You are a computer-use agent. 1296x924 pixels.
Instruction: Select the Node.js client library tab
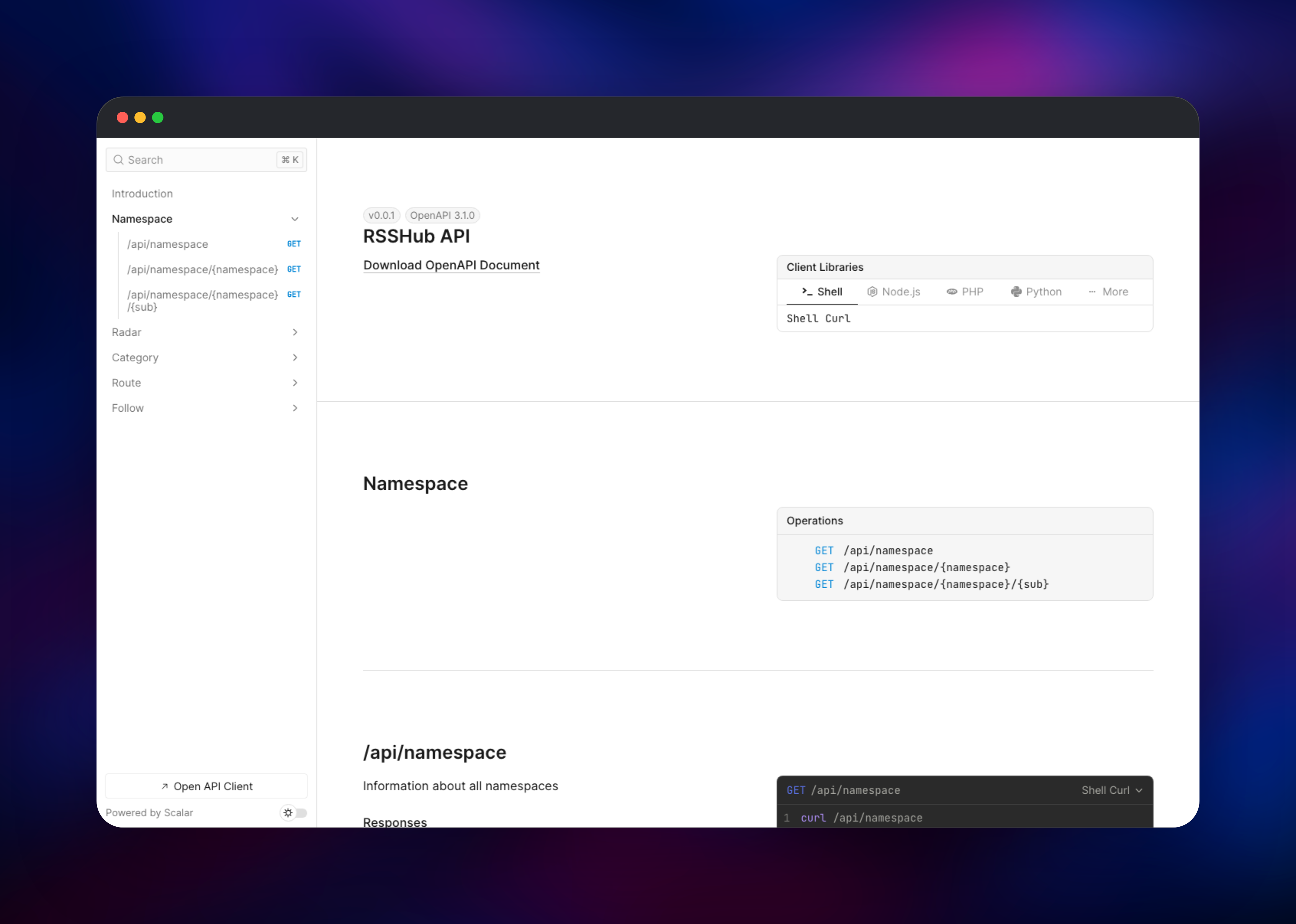(893, 292)
